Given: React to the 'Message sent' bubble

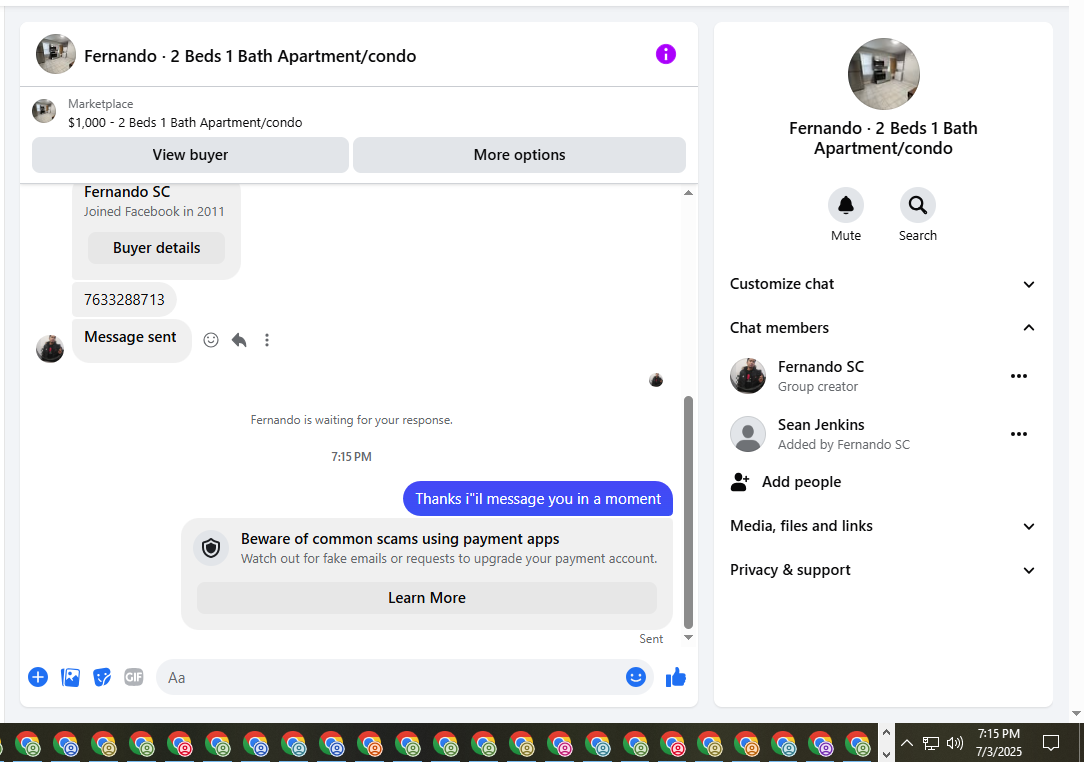Looking at the screenshot, I should (x=211, y=340).
